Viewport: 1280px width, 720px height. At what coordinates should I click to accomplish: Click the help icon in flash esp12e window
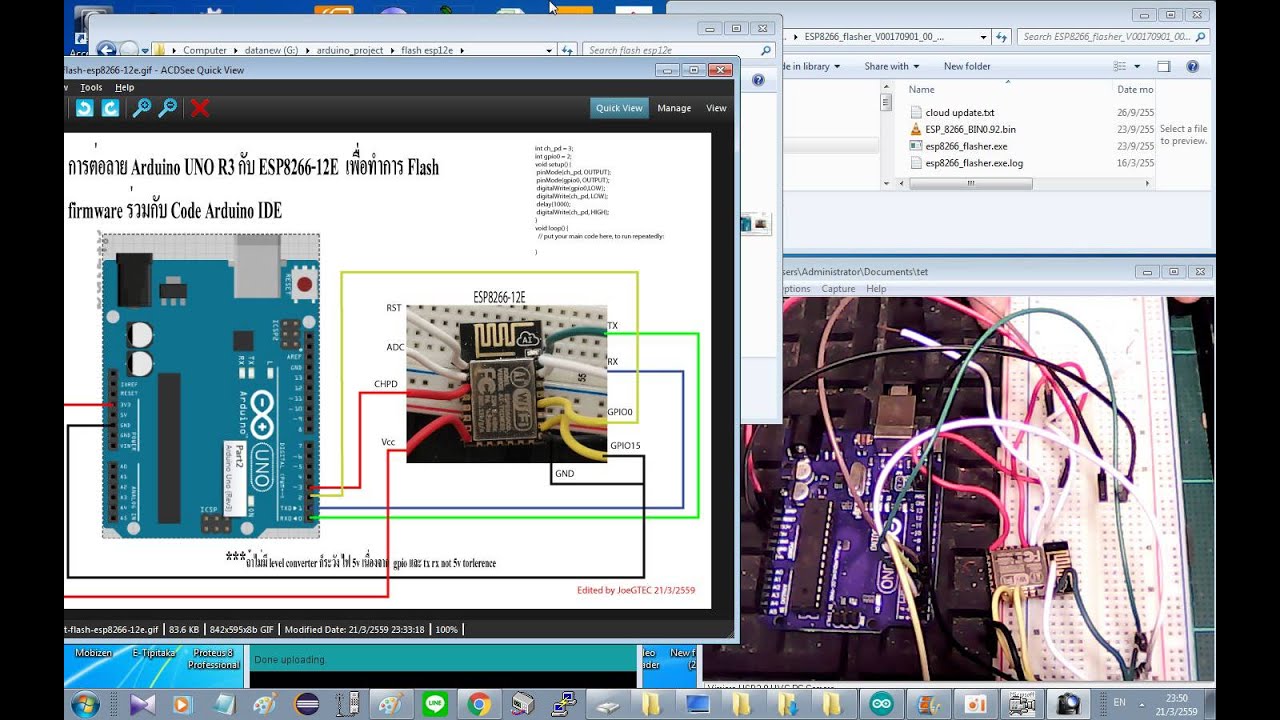[758, 80]
